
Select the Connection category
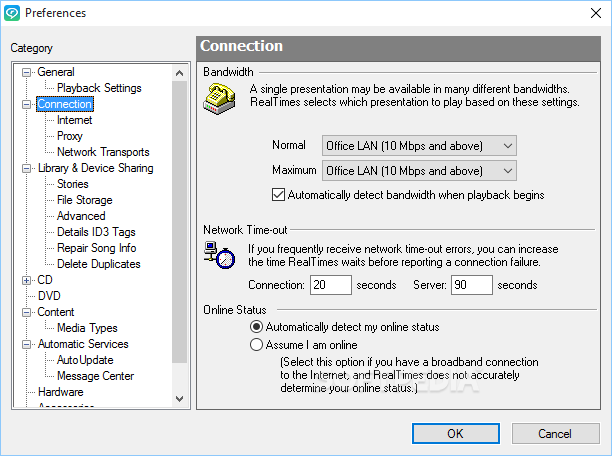click(65, 104)
